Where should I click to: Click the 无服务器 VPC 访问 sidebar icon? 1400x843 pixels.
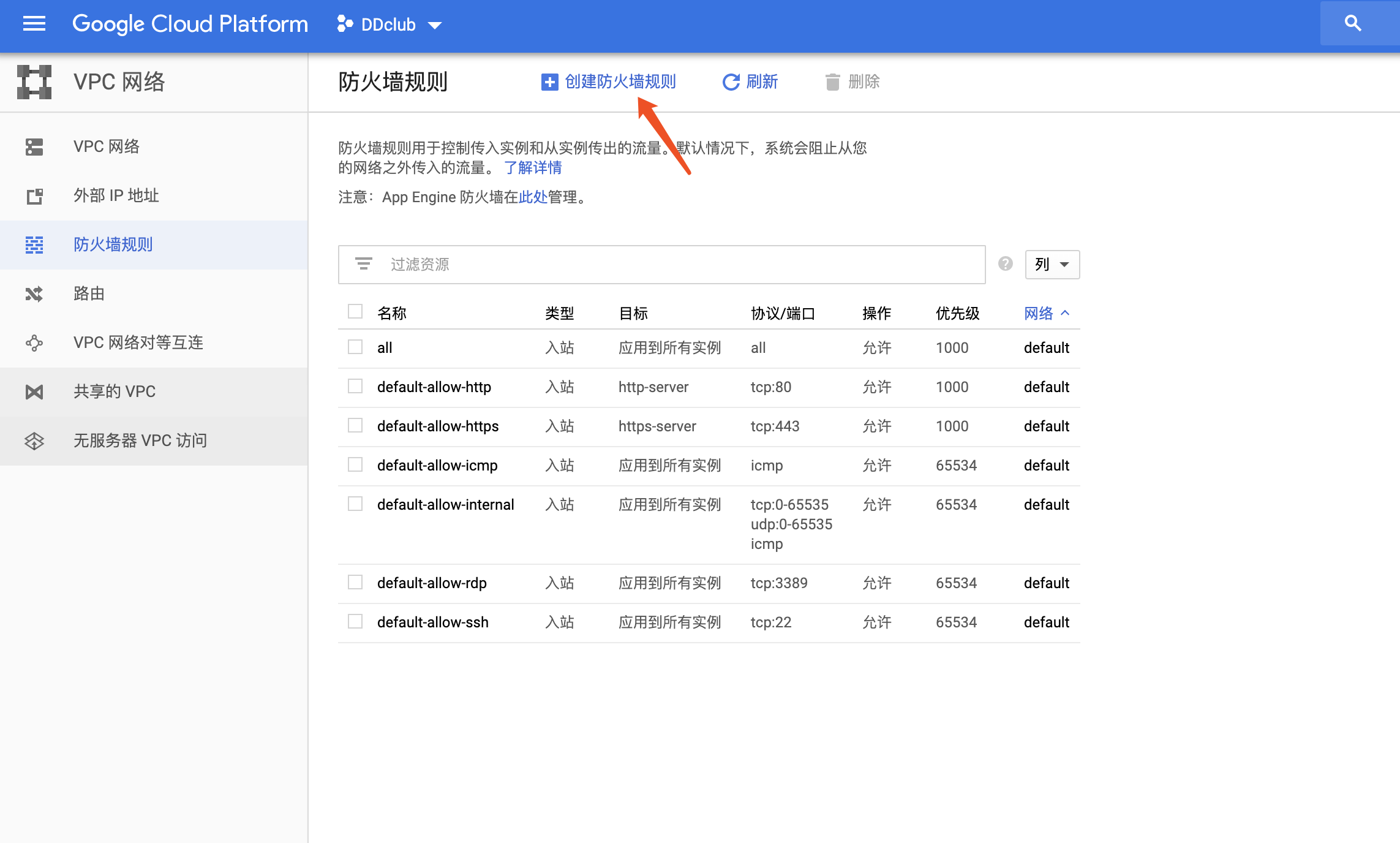[x=34, y=441]
